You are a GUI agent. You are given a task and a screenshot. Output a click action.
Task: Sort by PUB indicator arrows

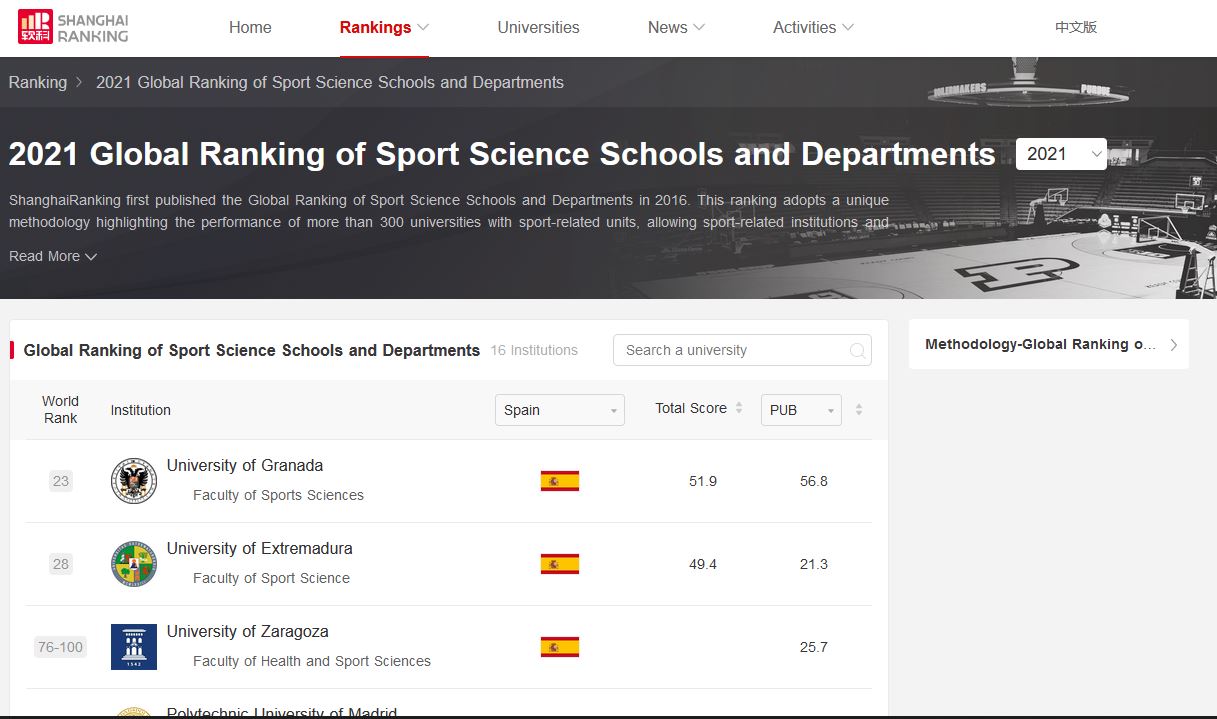(x=859, y=410)
